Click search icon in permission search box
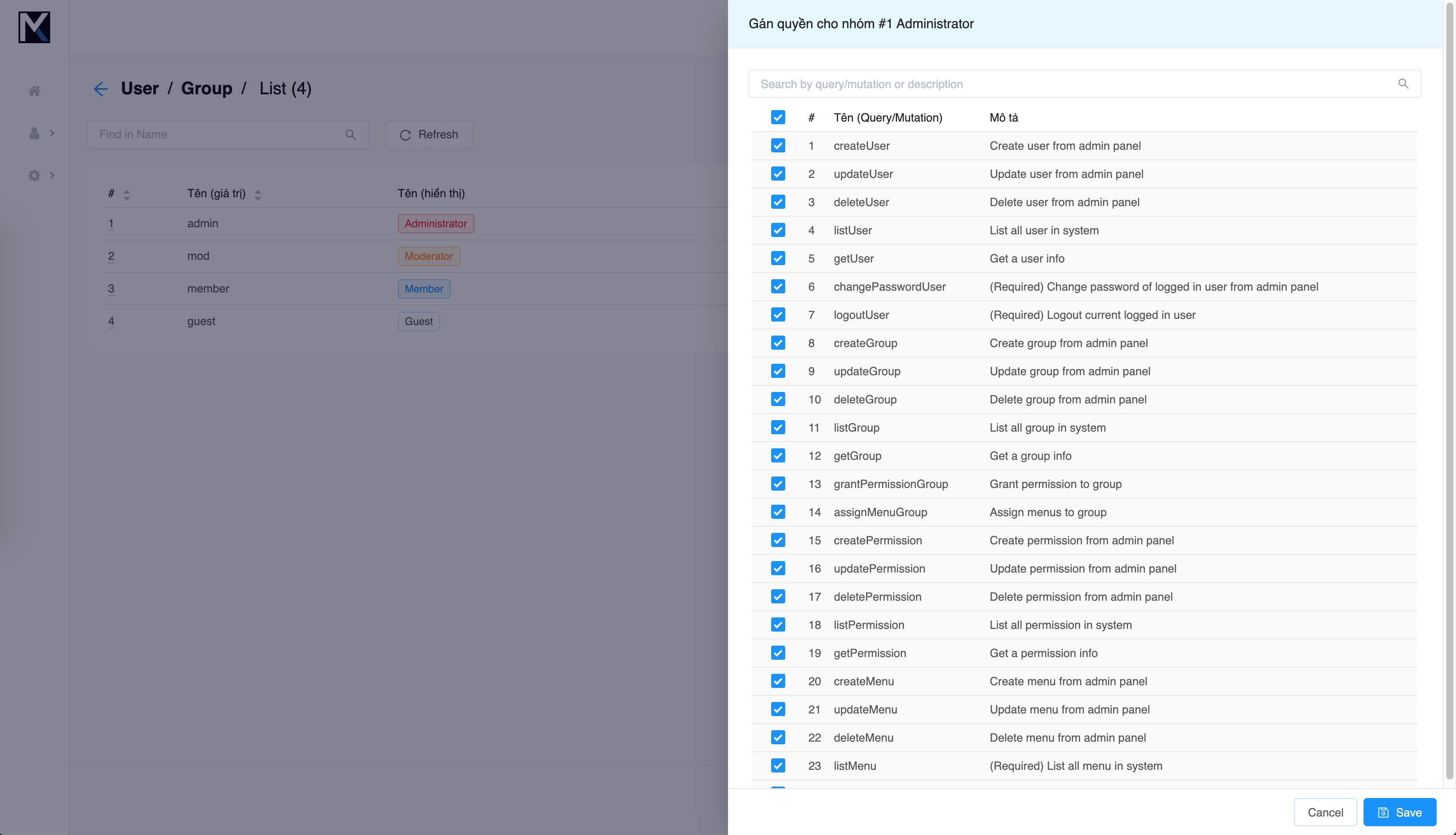The image size is (1456, 835). (1403, 84)
